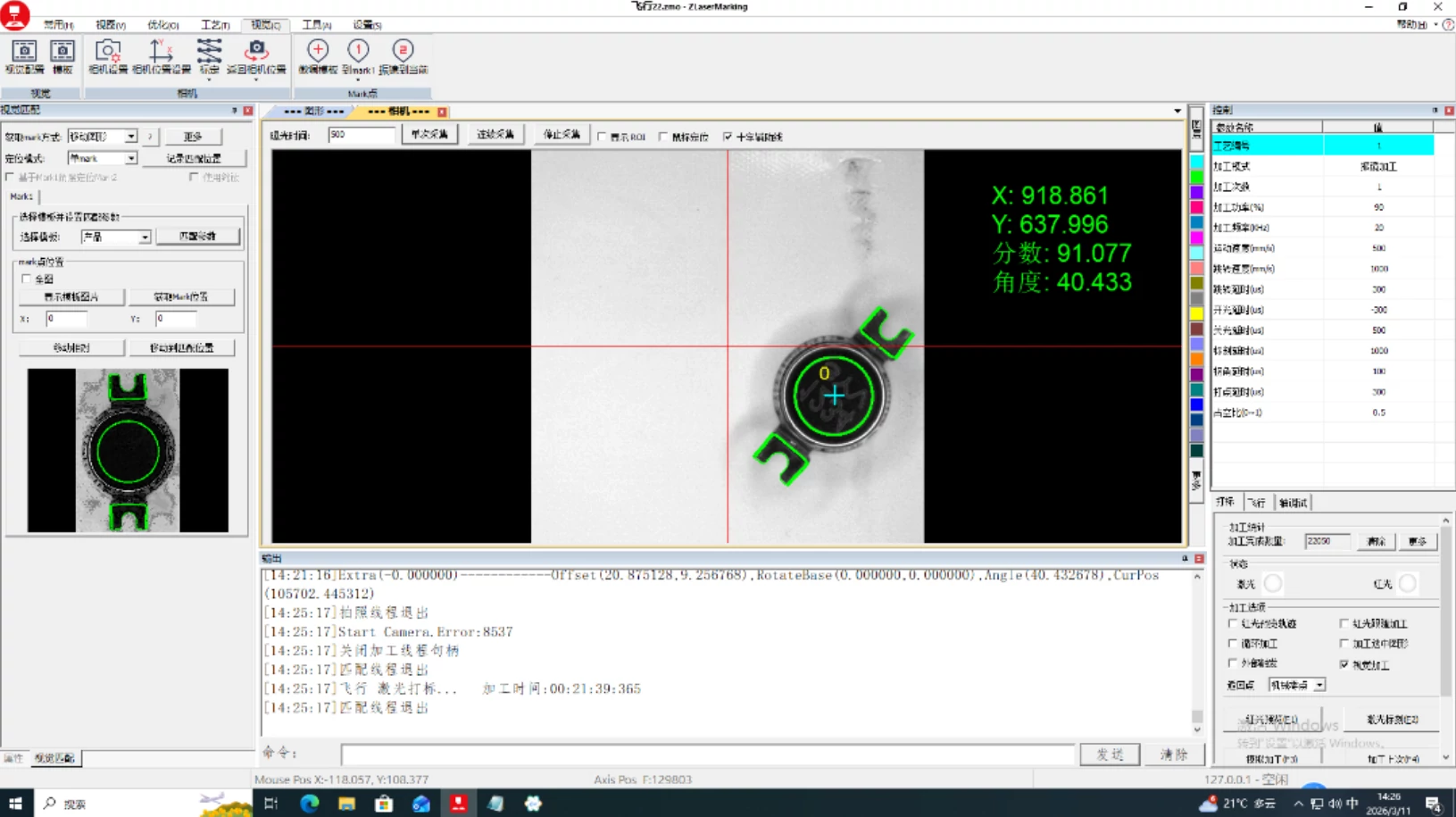The width and height of the screenshot is (1456, 817).
Task: Select the calibration (标定) zigzag icon
Action: (209, 56)
